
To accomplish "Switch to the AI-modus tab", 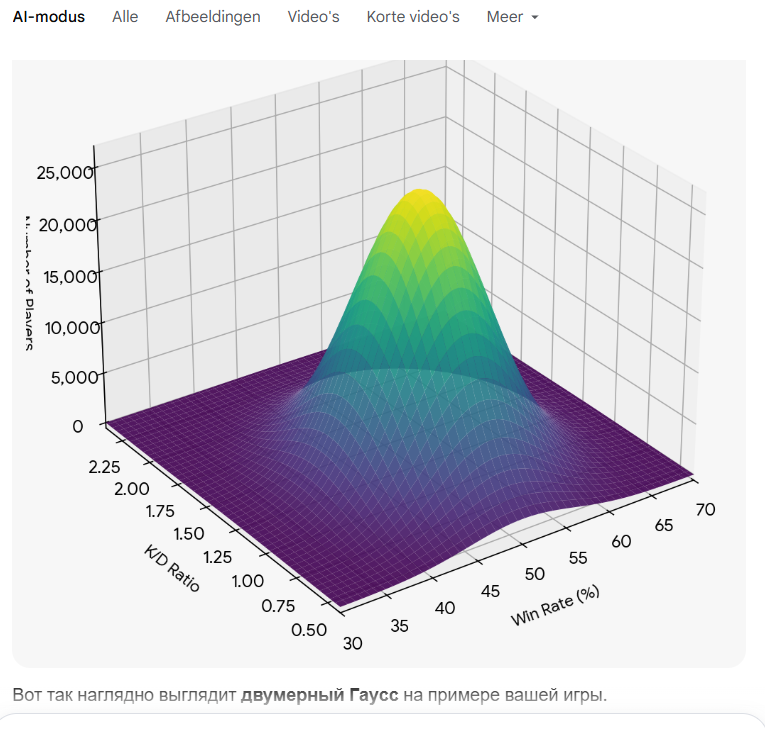I will tap(49, 17).
